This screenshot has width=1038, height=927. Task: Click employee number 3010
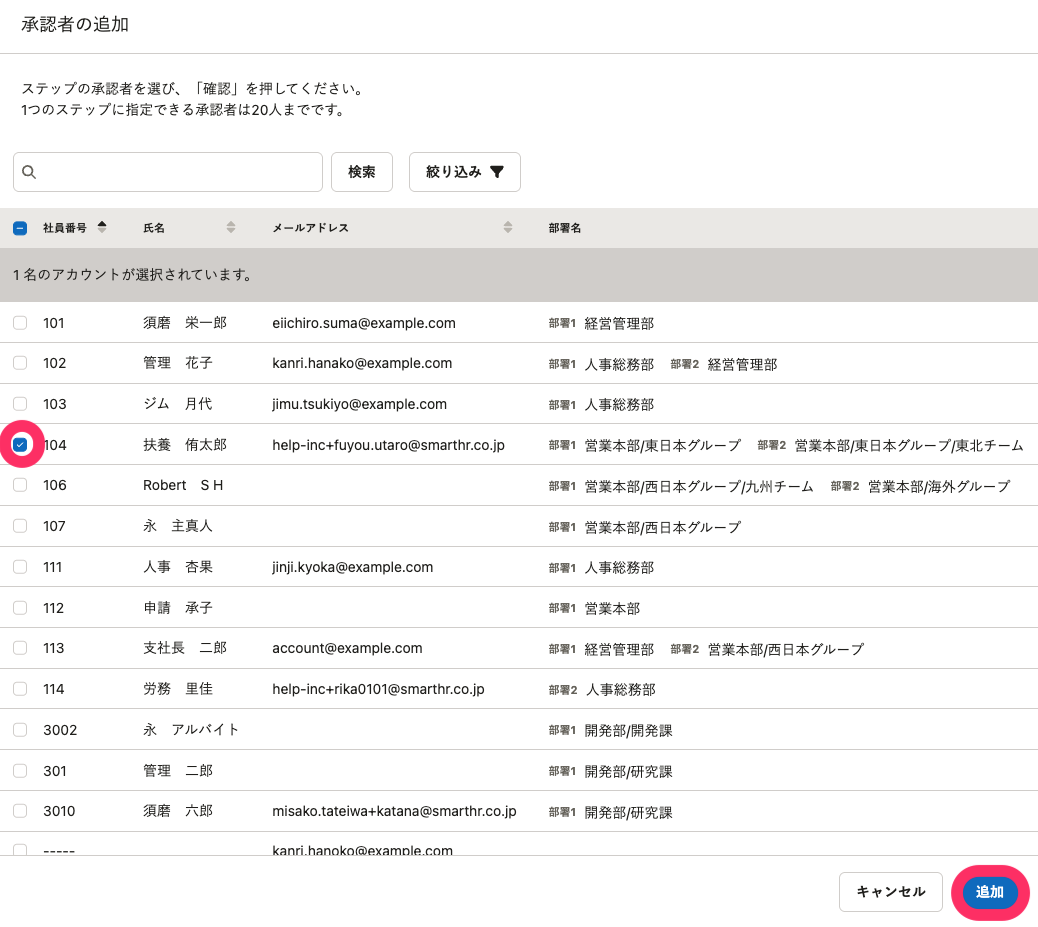pyautogui.click(x=60, y=811)
